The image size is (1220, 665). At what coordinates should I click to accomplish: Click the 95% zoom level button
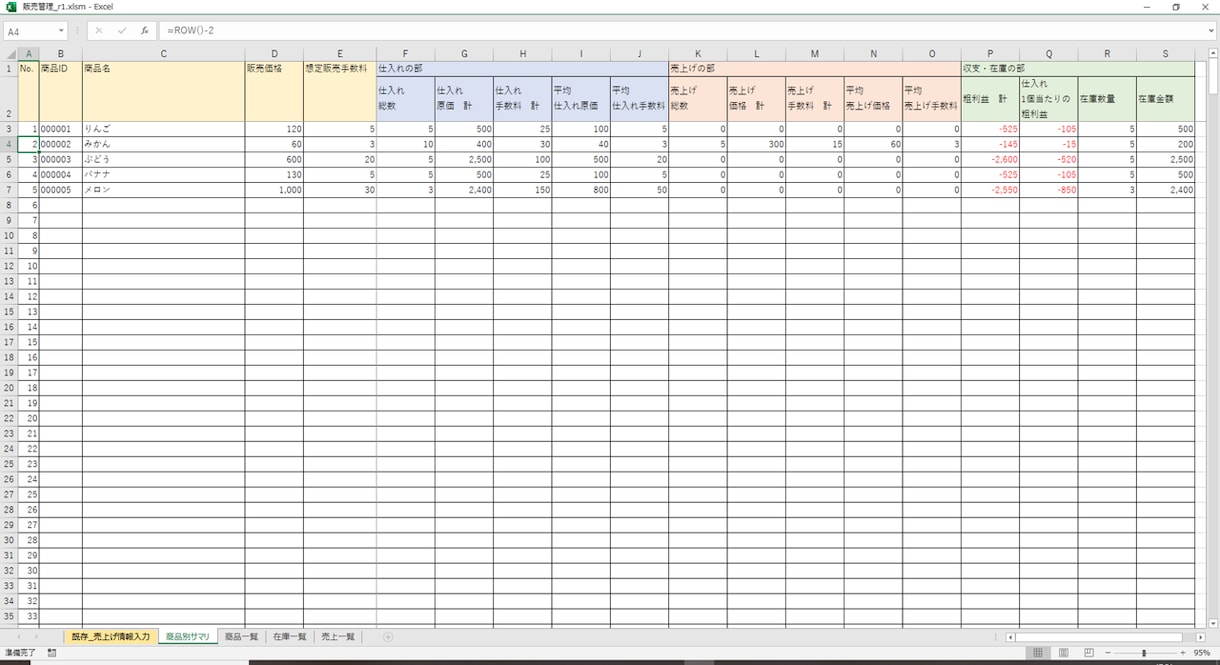pyautogui.click(x=1202, y=653)
